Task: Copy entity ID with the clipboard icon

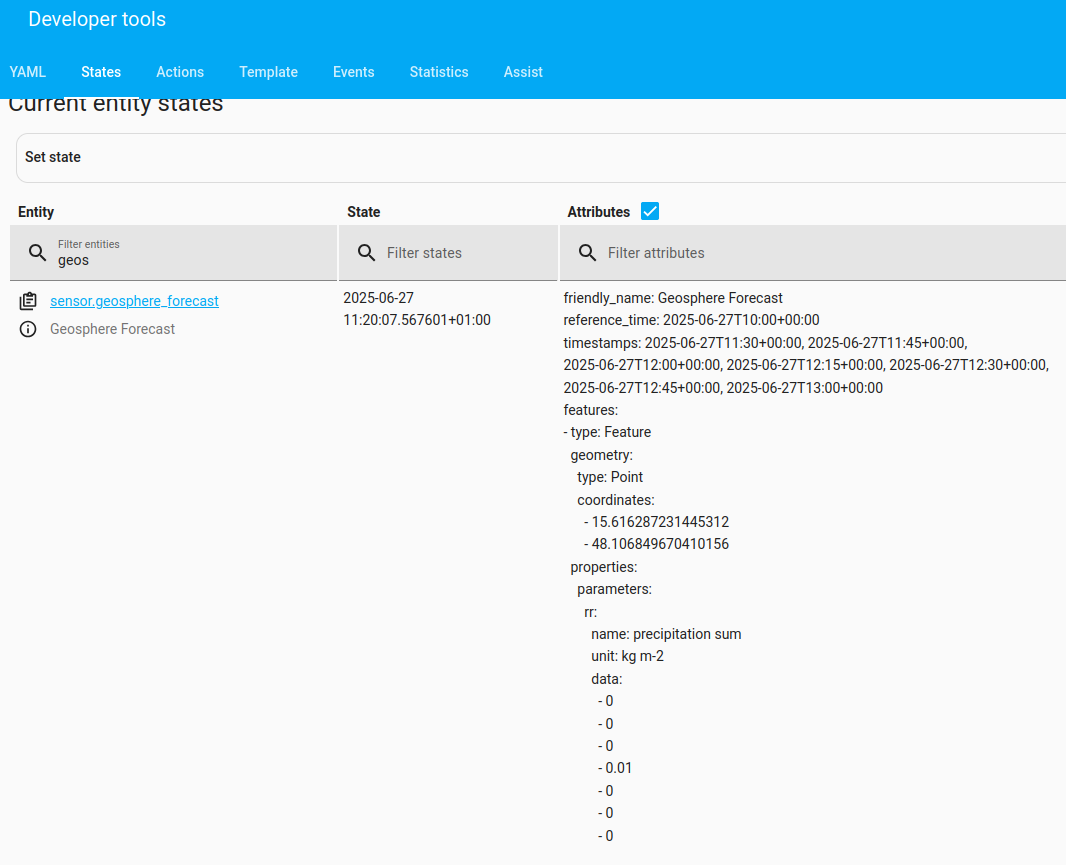Action: pyautogui.click(x=28, y=301)
